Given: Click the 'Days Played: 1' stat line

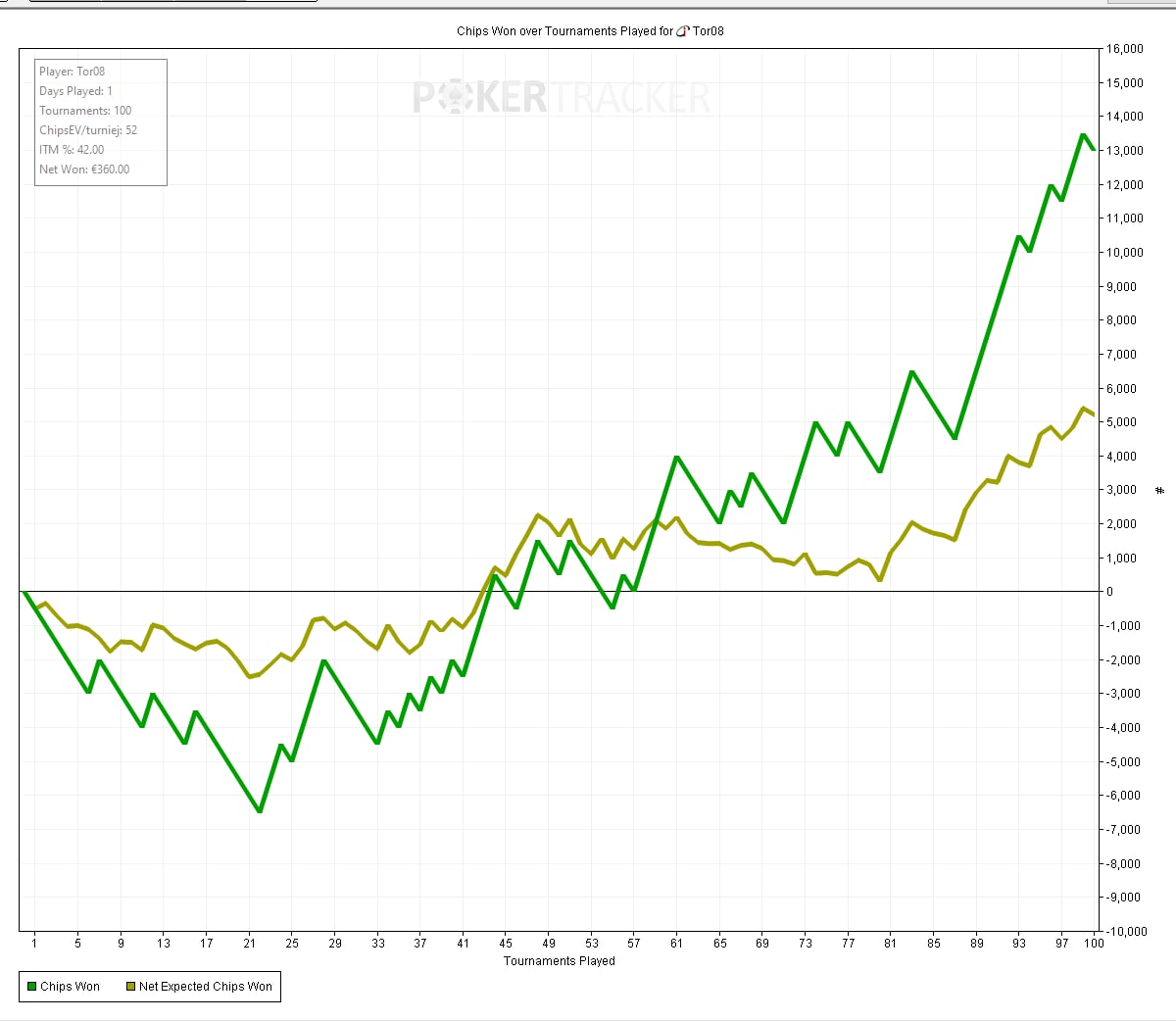Looking at the screenshot, I should [x=75, y=91].
